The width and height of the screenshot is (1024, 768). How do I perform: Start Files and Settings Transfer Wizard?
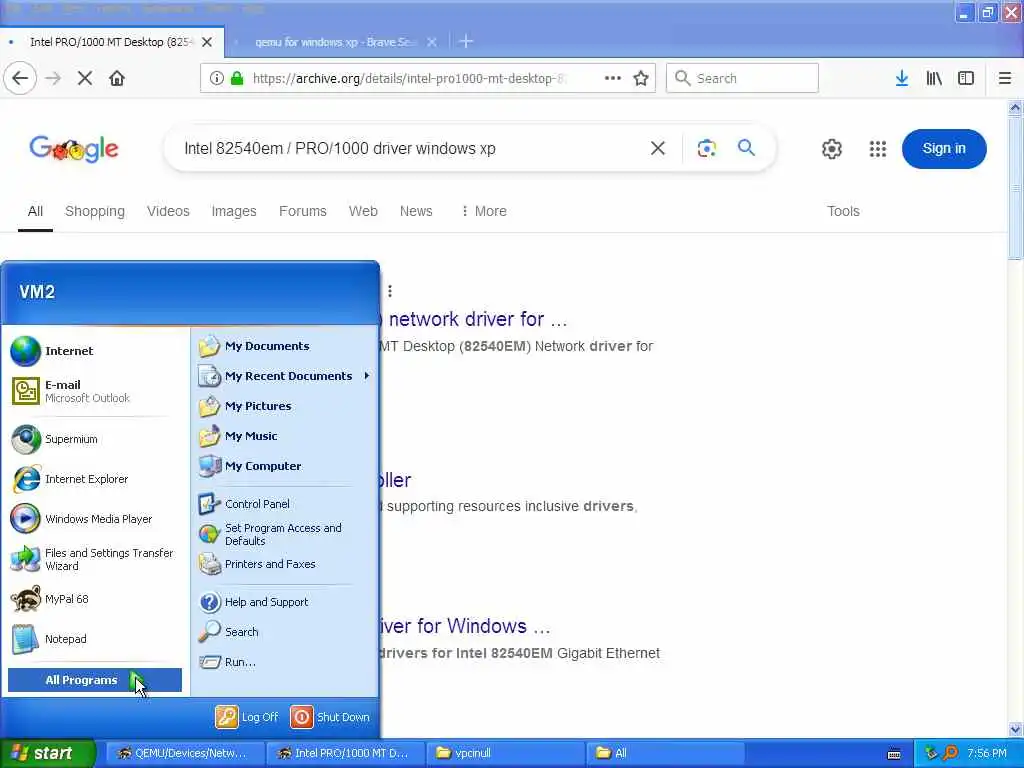95,559
